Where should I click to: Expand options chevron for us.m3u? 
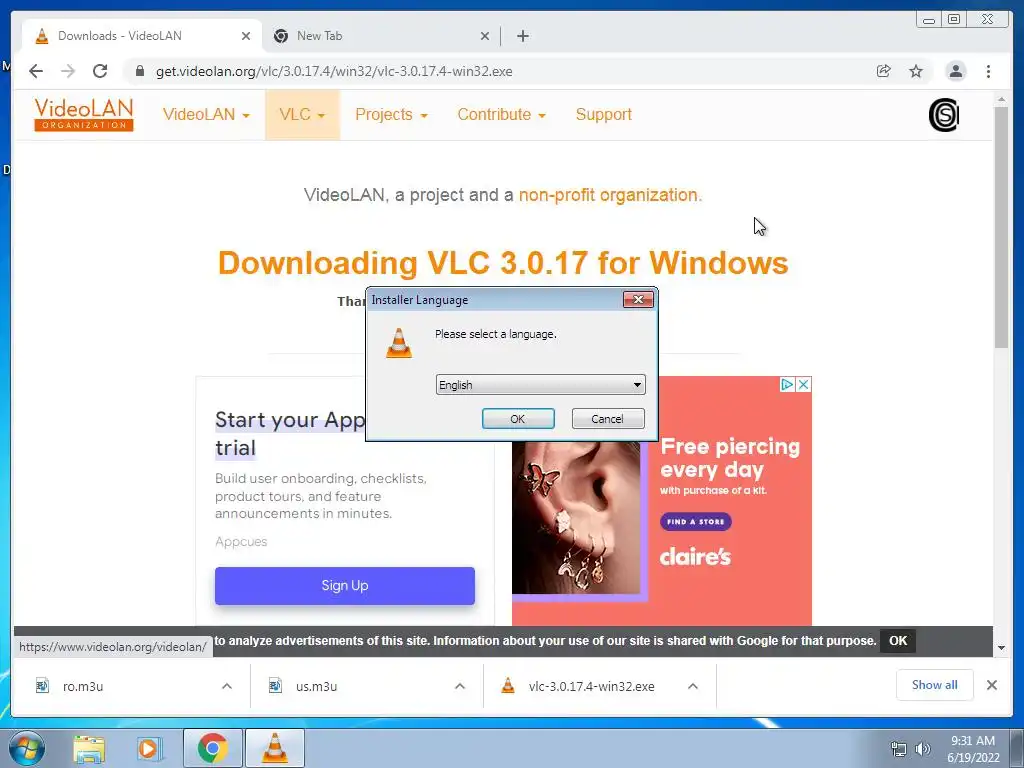(460, 686)
